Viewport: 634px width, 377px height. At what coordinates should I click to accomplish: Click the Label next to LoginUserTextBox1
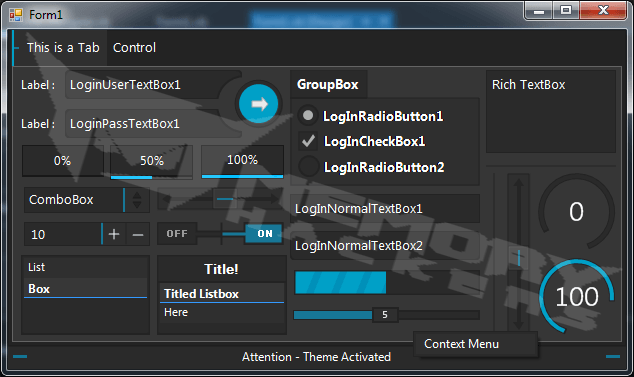38,85
